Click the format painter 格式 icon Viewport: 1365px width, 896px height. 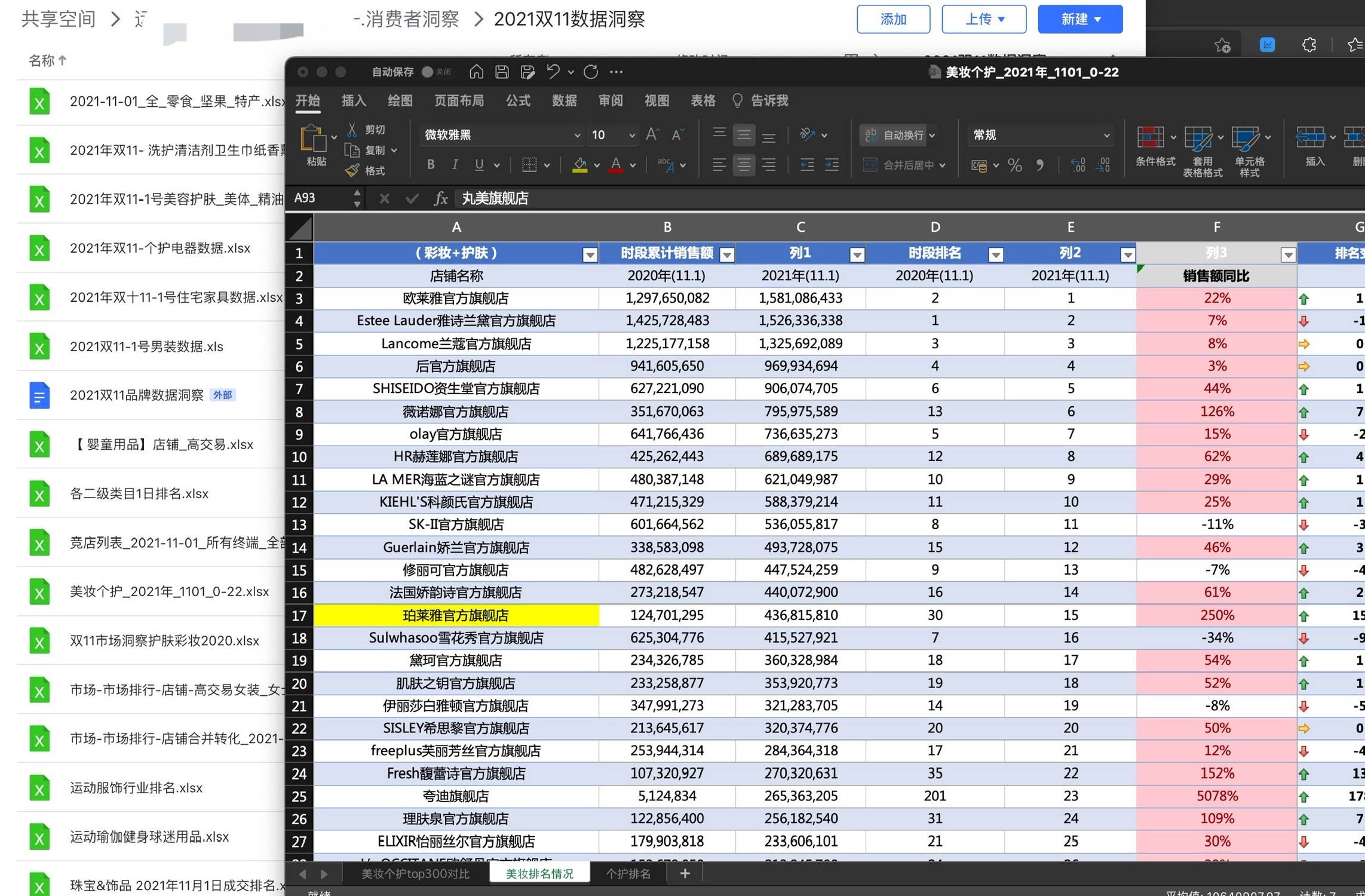coord(352,171)
